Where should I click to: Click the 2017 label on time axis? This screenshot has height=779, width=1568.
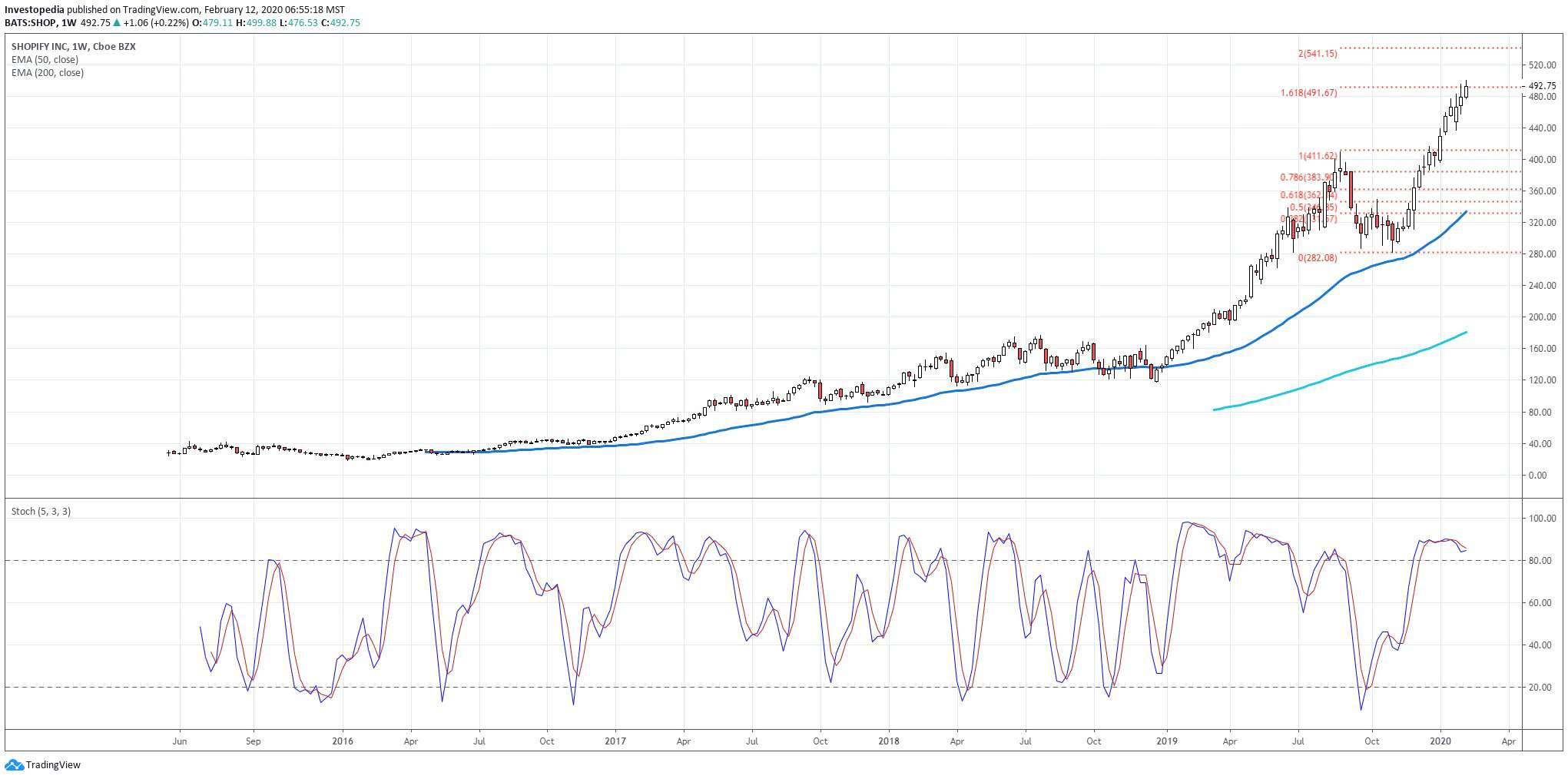click(615, 742)
